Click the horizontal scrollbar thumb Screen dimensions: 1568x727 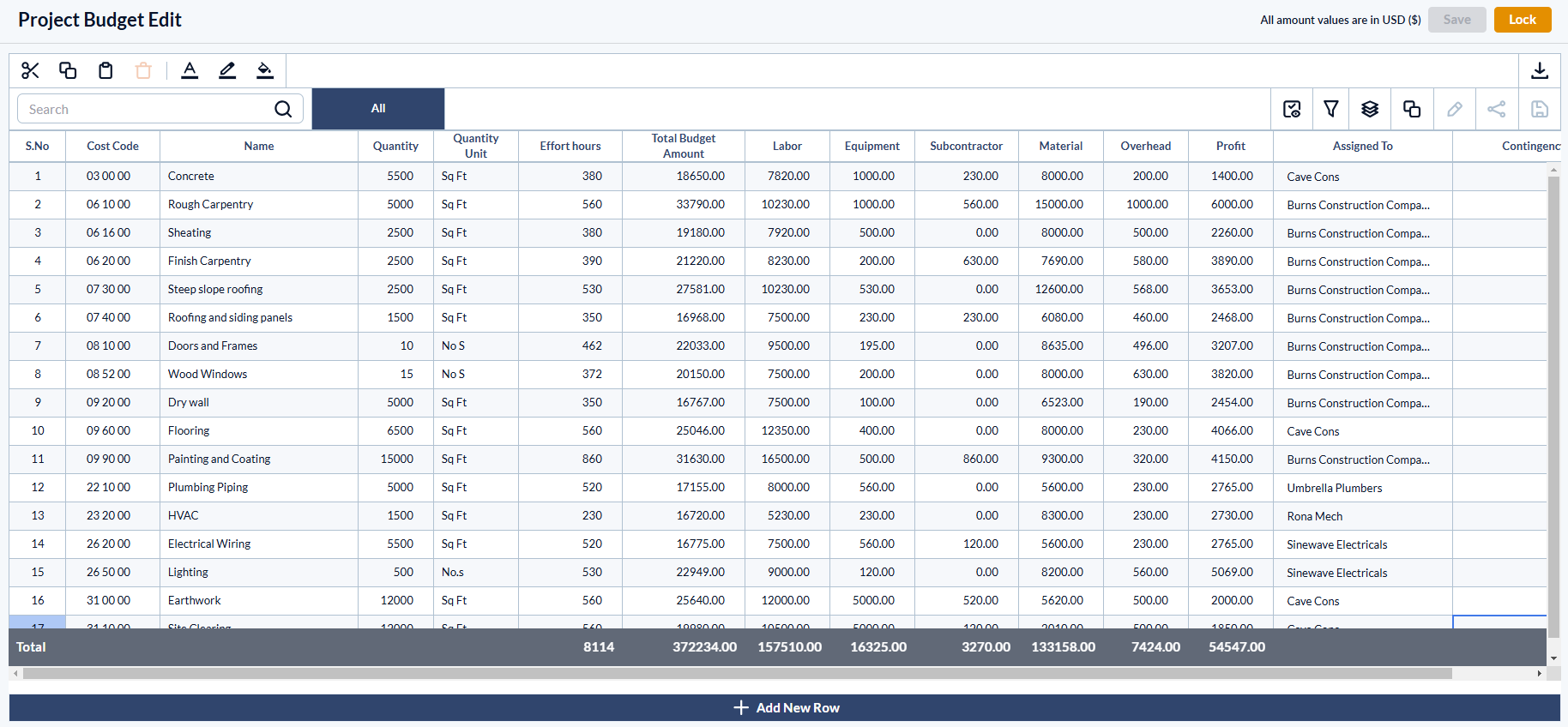(738, 674)
